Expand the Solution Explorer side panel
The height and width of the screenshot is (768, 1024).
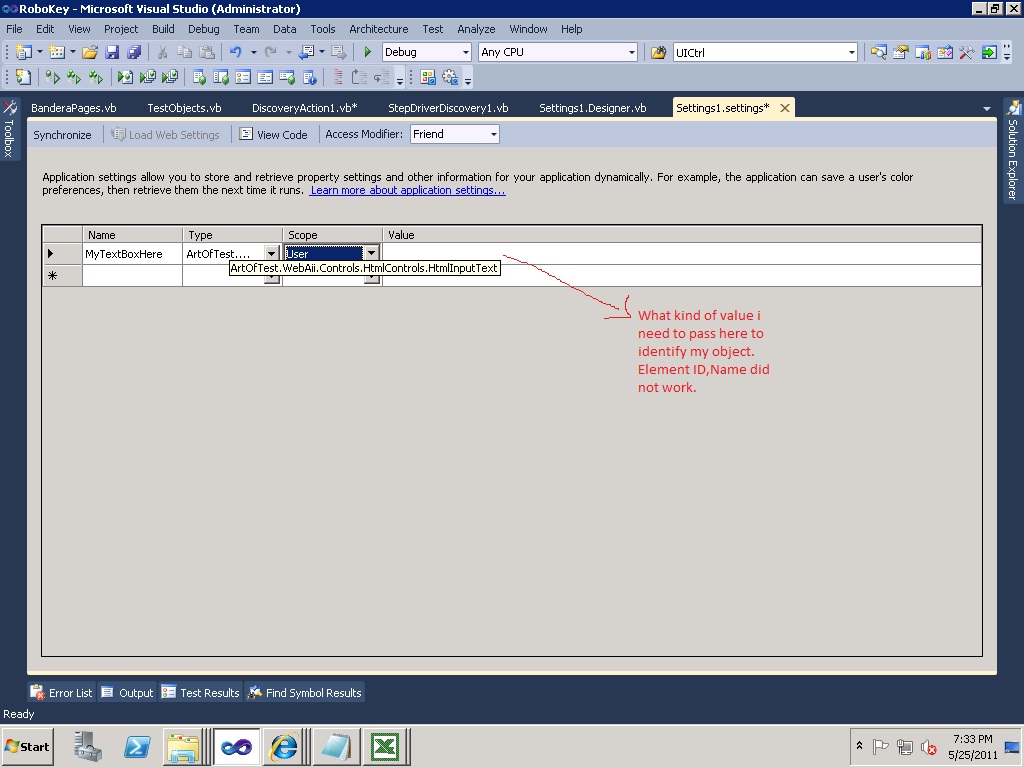(1013, 151)
